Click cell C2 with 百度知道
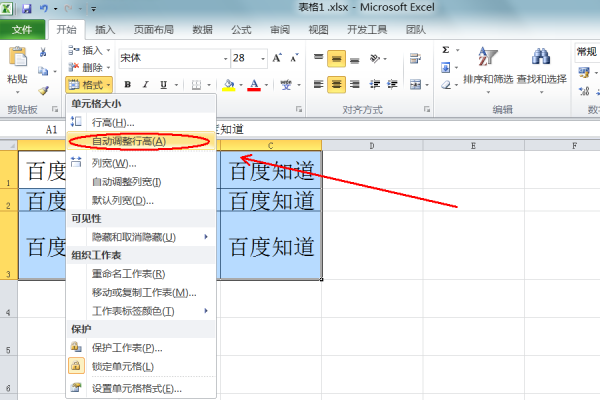The width and height of the screenshot is (600, 400). point(271,200)
